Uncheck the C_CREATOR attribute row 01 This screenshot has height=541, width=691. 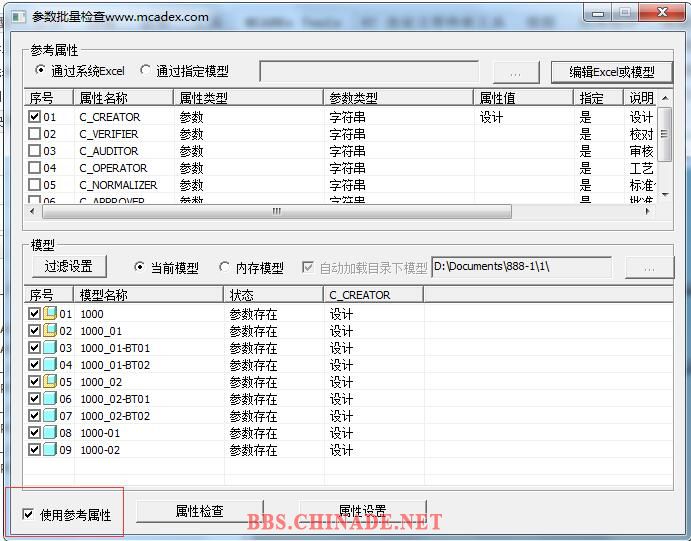(34, 116)
